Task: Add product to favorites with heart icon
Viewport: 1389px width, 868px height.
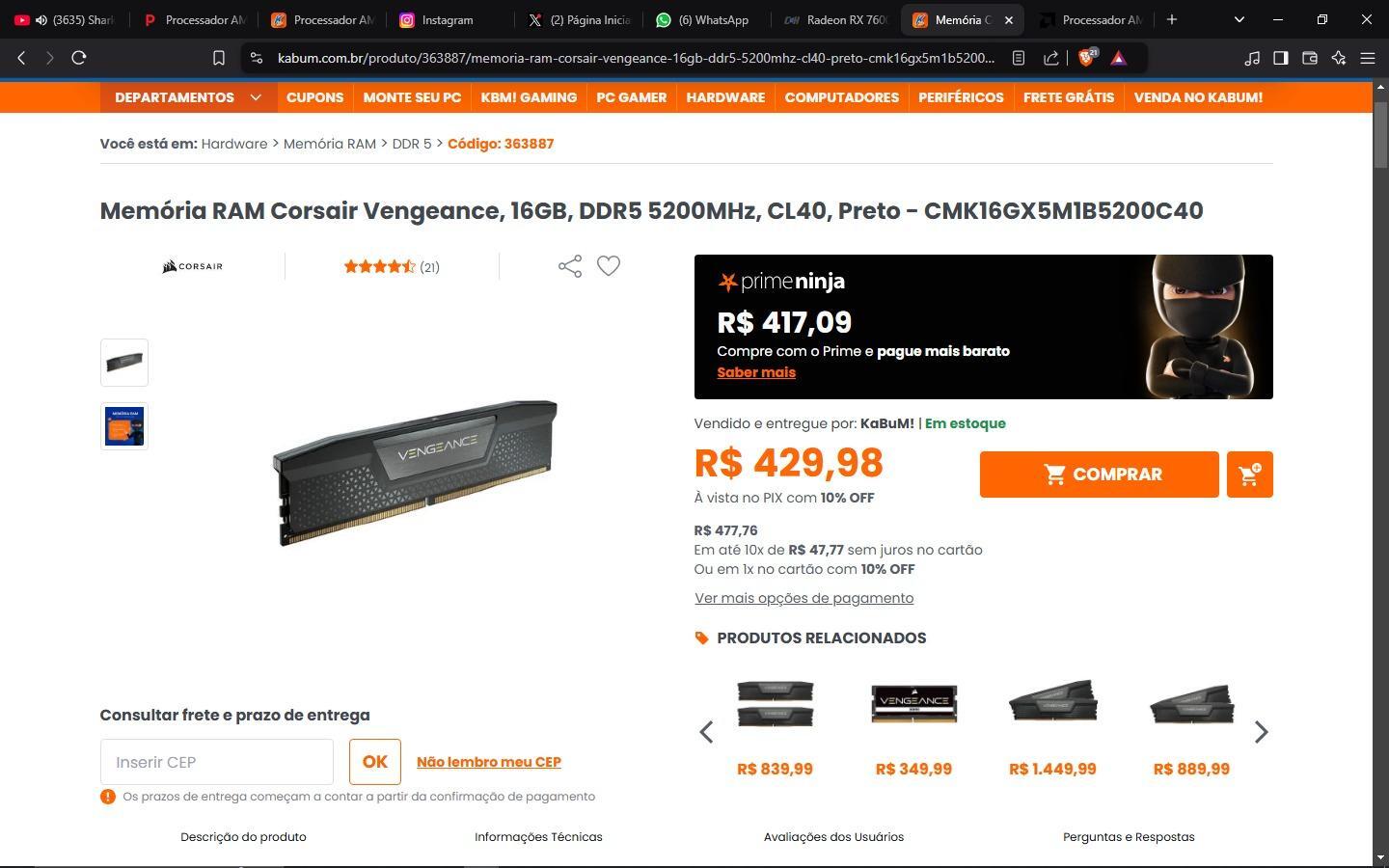Action: 609,265
